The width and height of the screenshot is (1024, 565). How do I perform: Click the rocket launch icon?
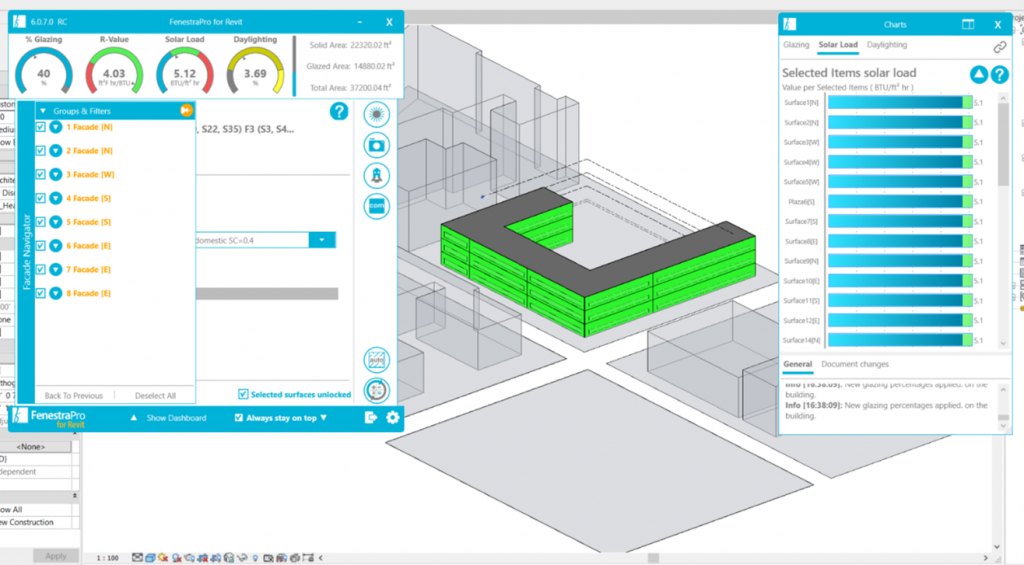pyautogui.click(x=376, y=176)
